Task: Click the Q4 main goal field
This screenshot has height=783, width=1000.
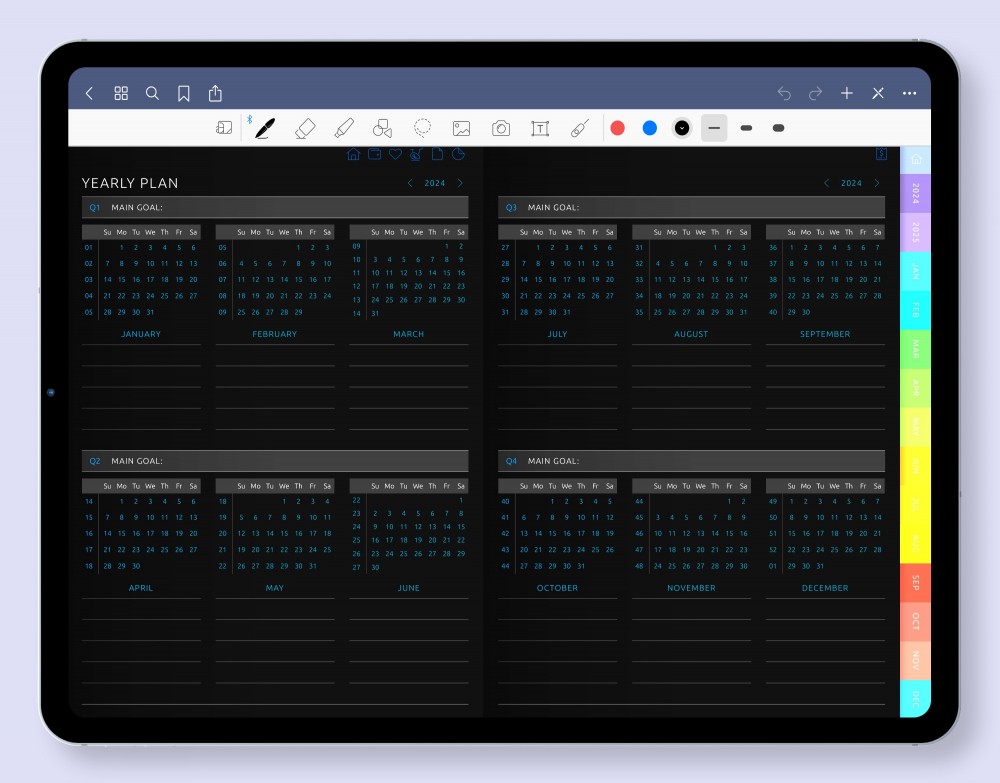Action: click(x=692, y=461)
